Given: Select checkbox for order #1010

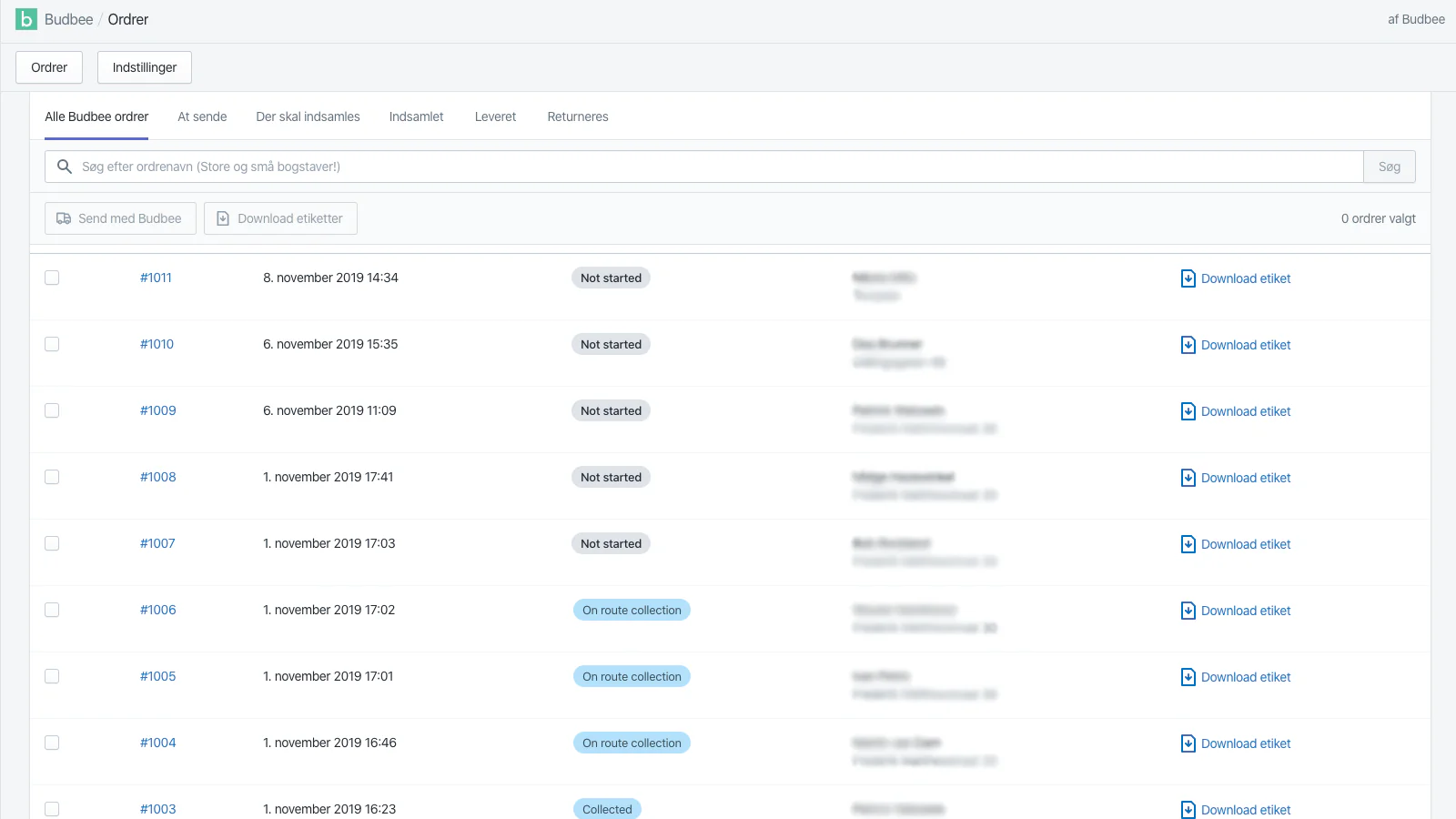Looking at the screenshot, I should point(52,344).
